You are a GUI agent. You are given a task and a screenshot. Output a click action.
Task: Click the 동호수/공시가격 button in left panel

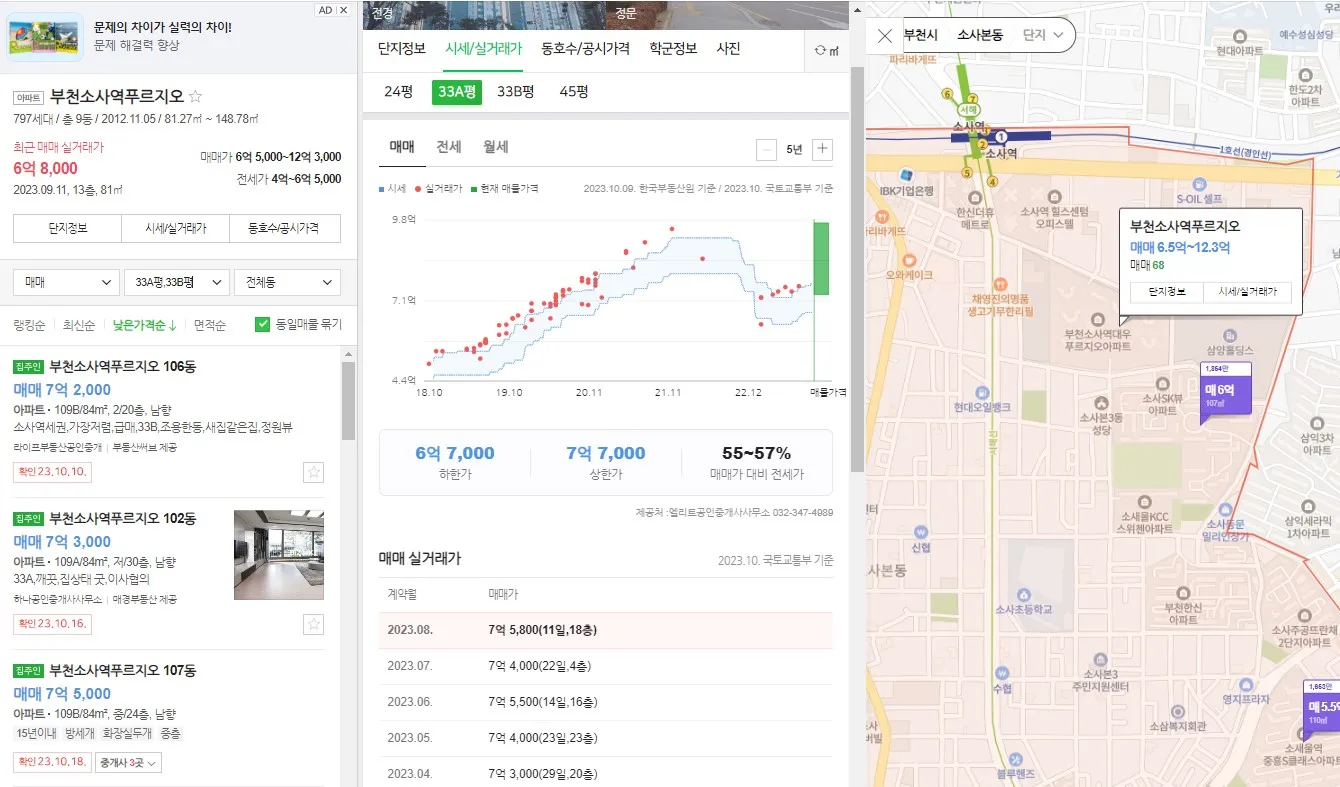[286, 228]
